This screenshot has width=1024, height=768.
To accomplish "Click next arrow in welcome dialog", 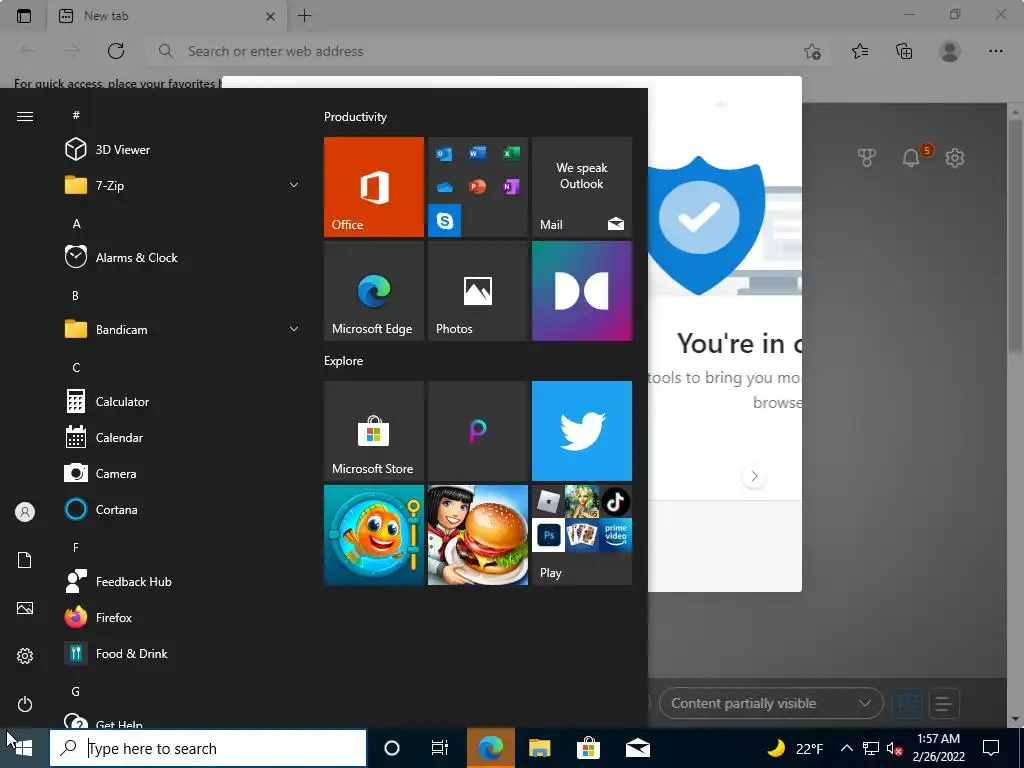I will (x=754, y=476).
